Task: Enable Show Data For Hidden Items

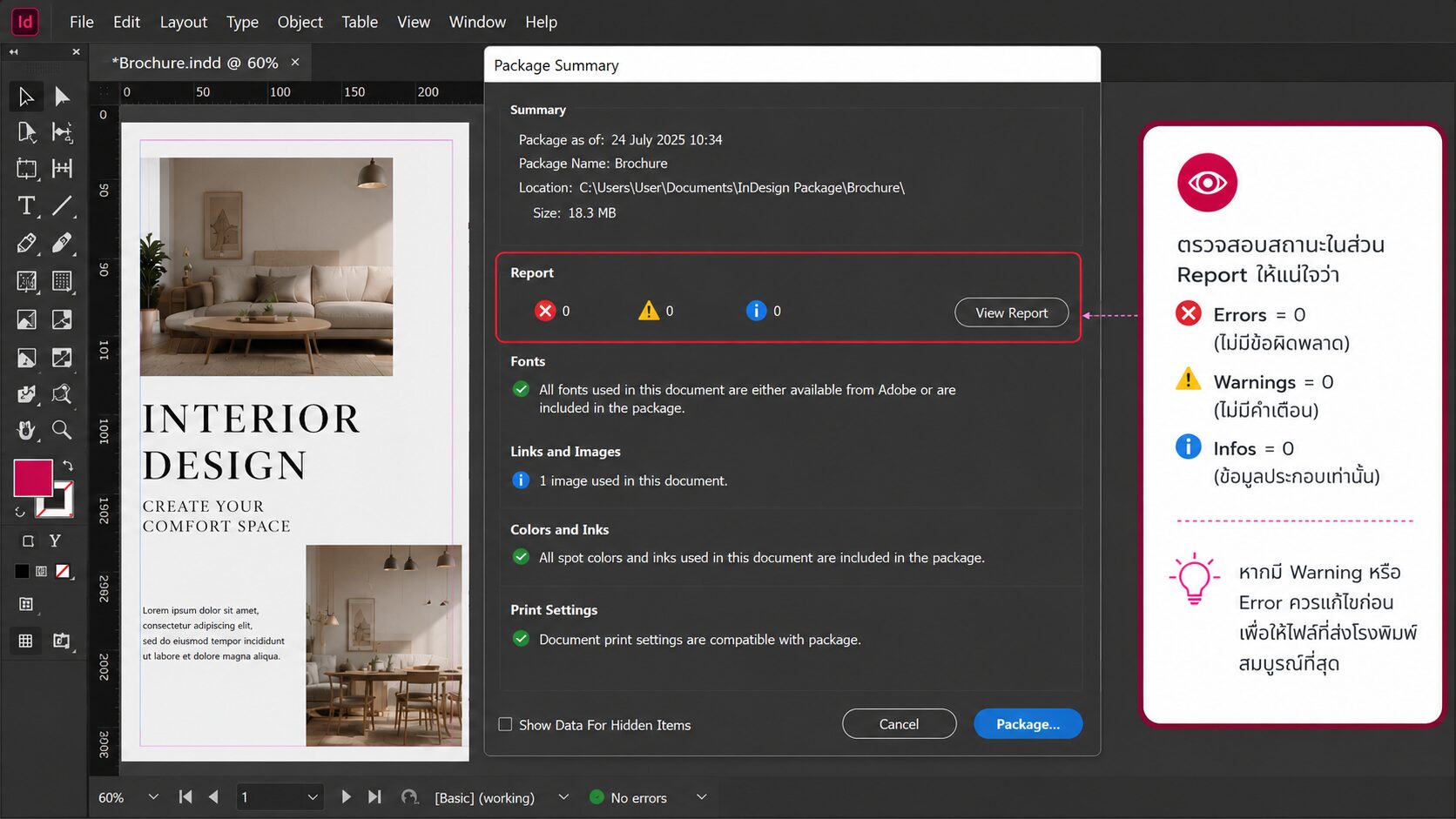Action: (x=505, y=724)
